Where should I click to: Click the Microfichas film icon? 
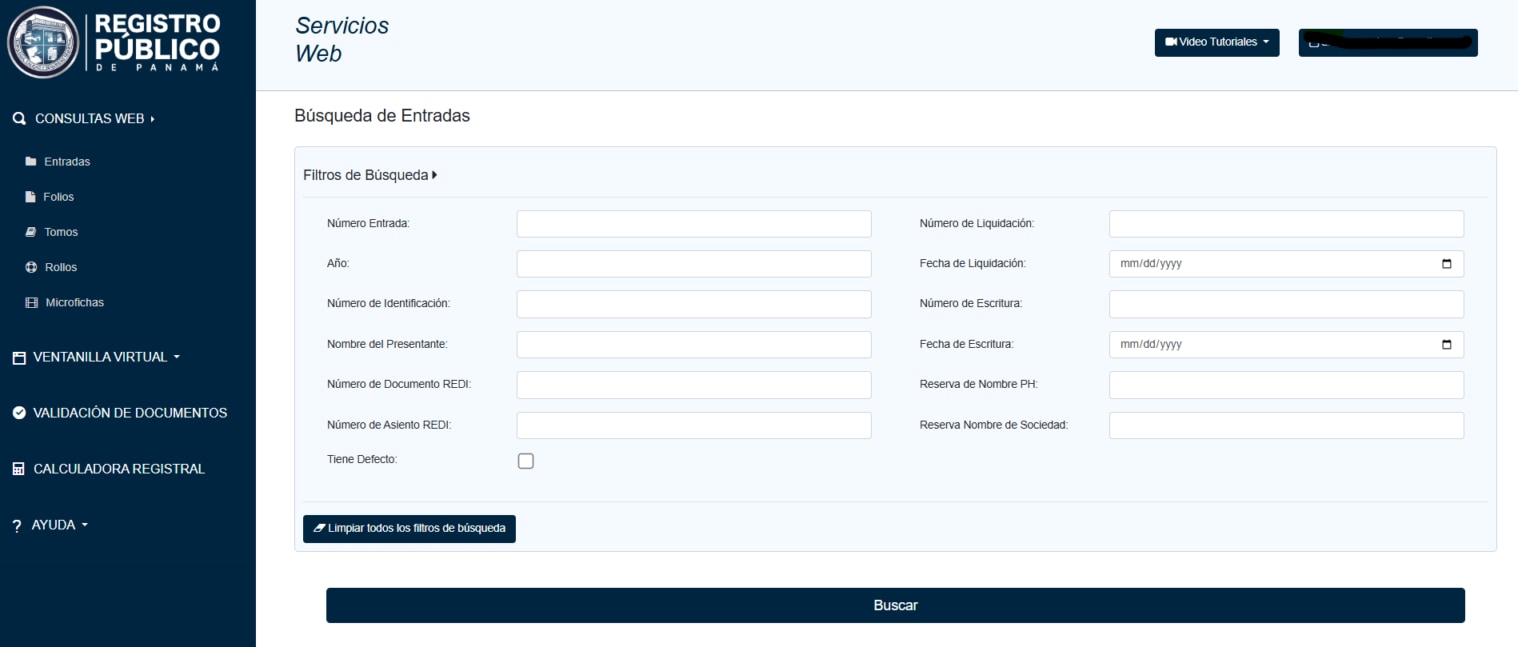point(31,302)
